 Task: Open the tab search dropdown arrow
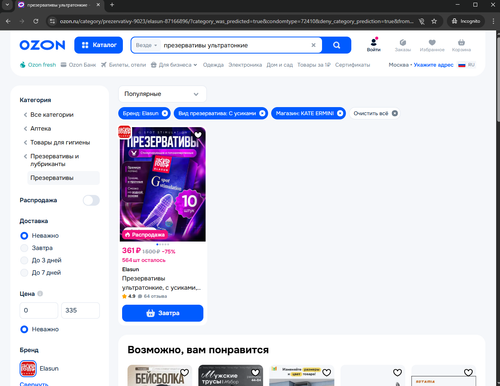pos(7,5)
